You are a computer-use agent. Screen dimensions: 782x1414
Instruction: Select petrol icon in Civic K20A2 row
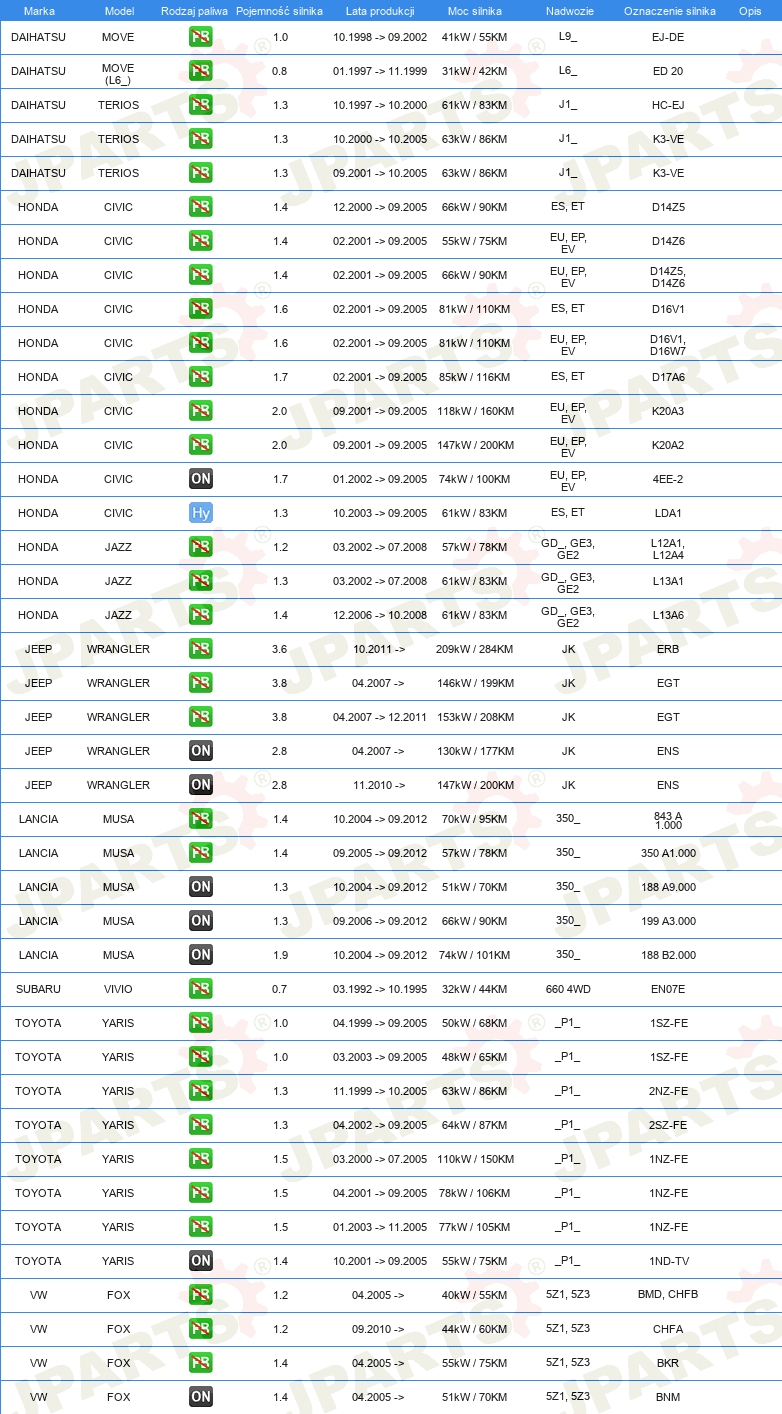click(x=201, y=445)
